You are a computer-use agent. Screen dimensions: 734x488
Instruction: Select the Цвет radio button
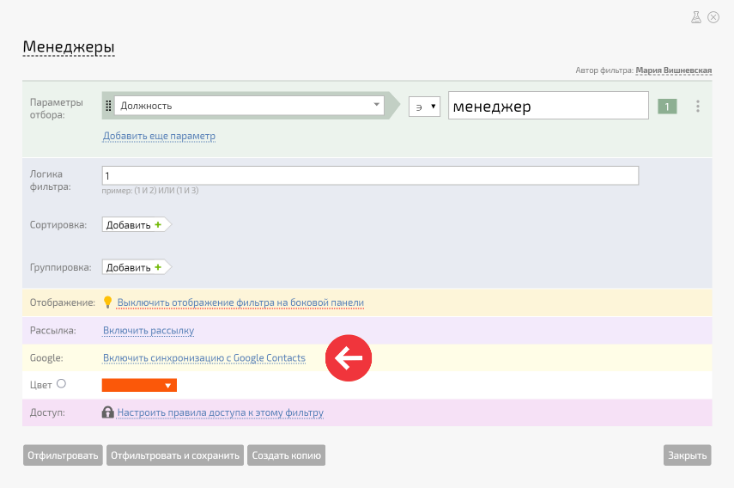[x=62, y=383]
